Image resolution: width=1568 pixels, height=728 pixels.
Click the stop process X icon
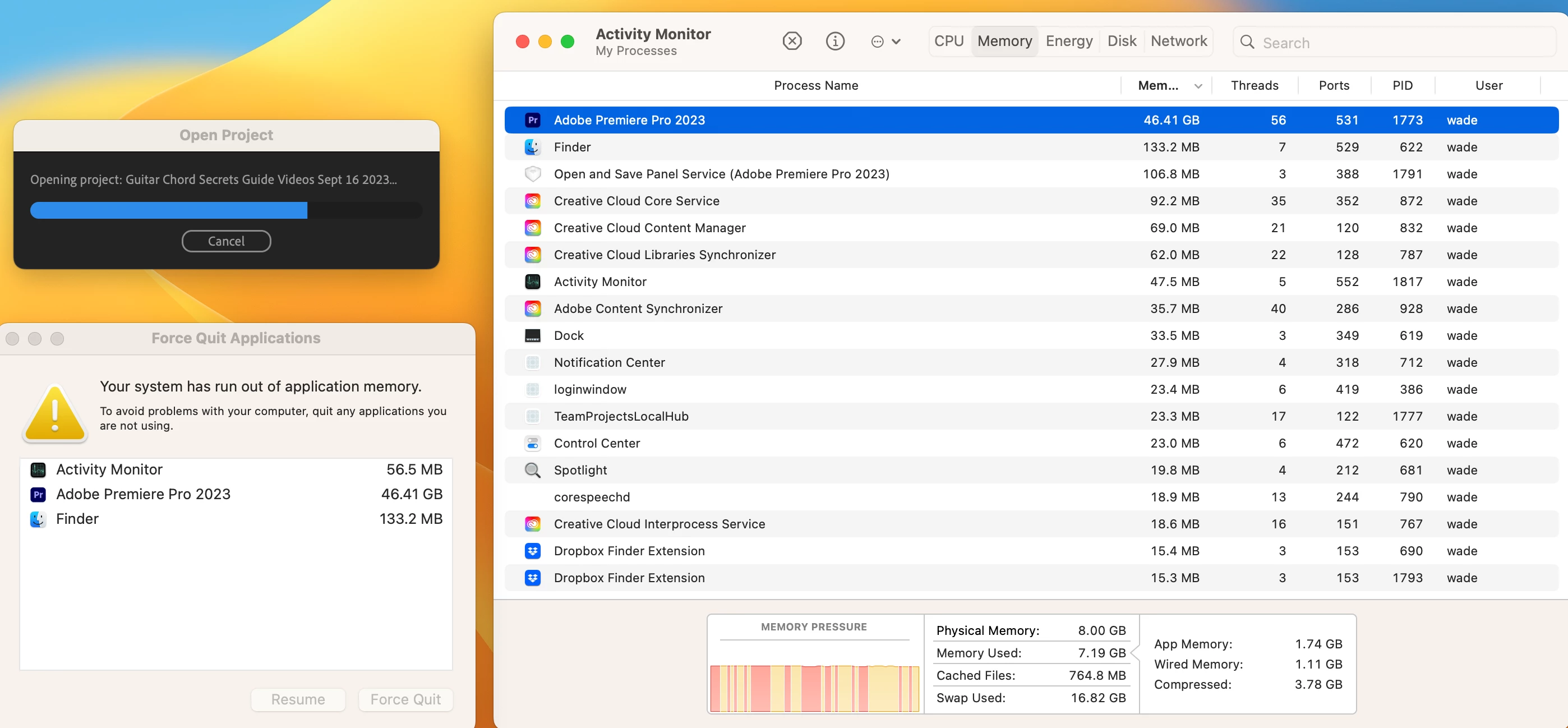point(792,42)
